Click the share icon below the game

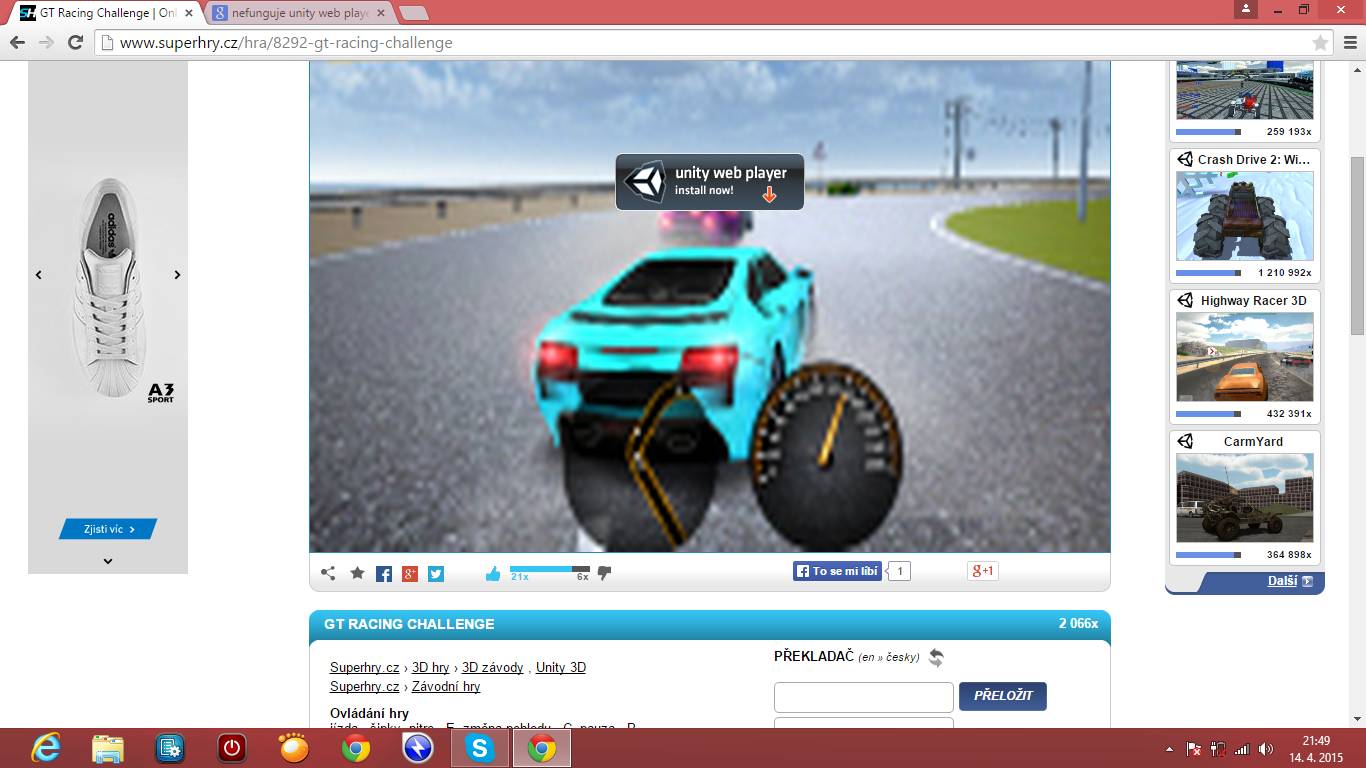point(328,573)
